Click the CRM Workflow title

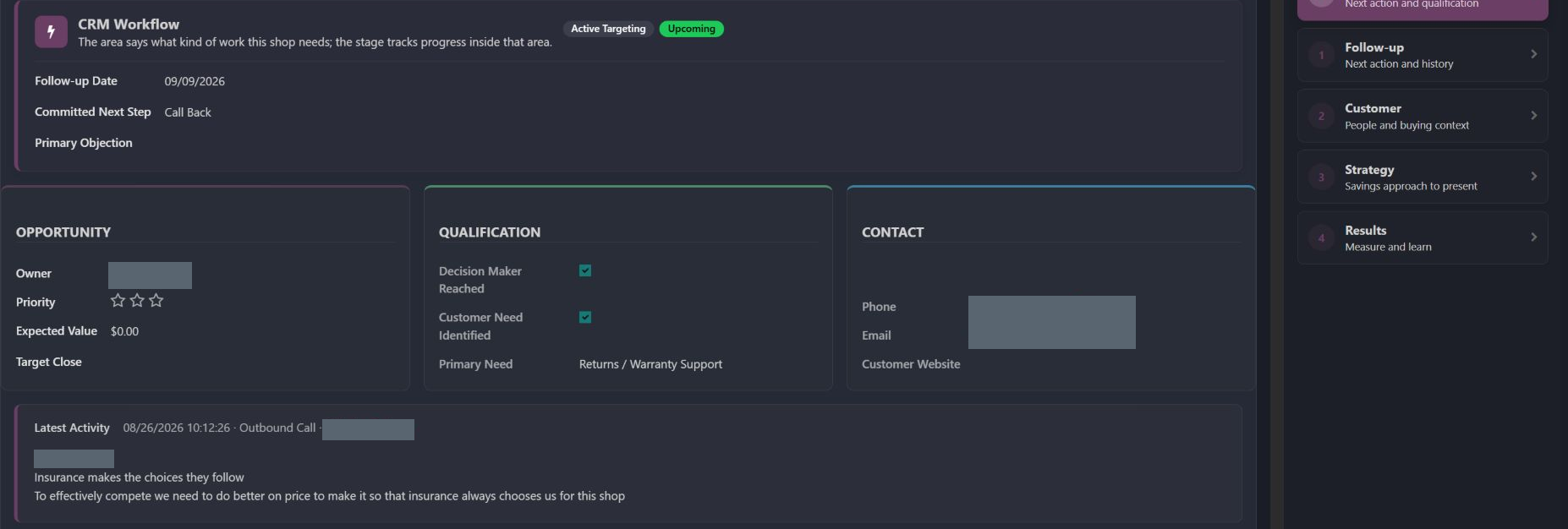tap(129, 25)
